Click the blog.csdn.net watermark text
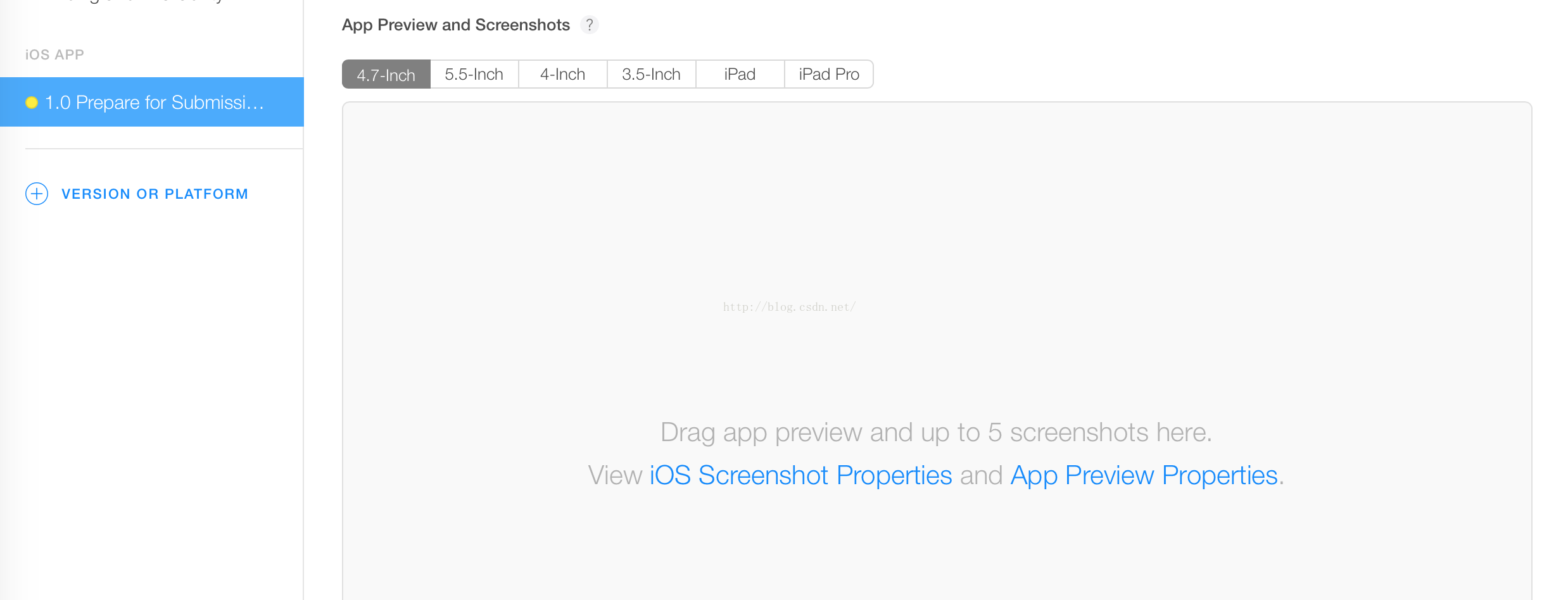This screenshot has width=1568, height=600. (x=789, y=307)
